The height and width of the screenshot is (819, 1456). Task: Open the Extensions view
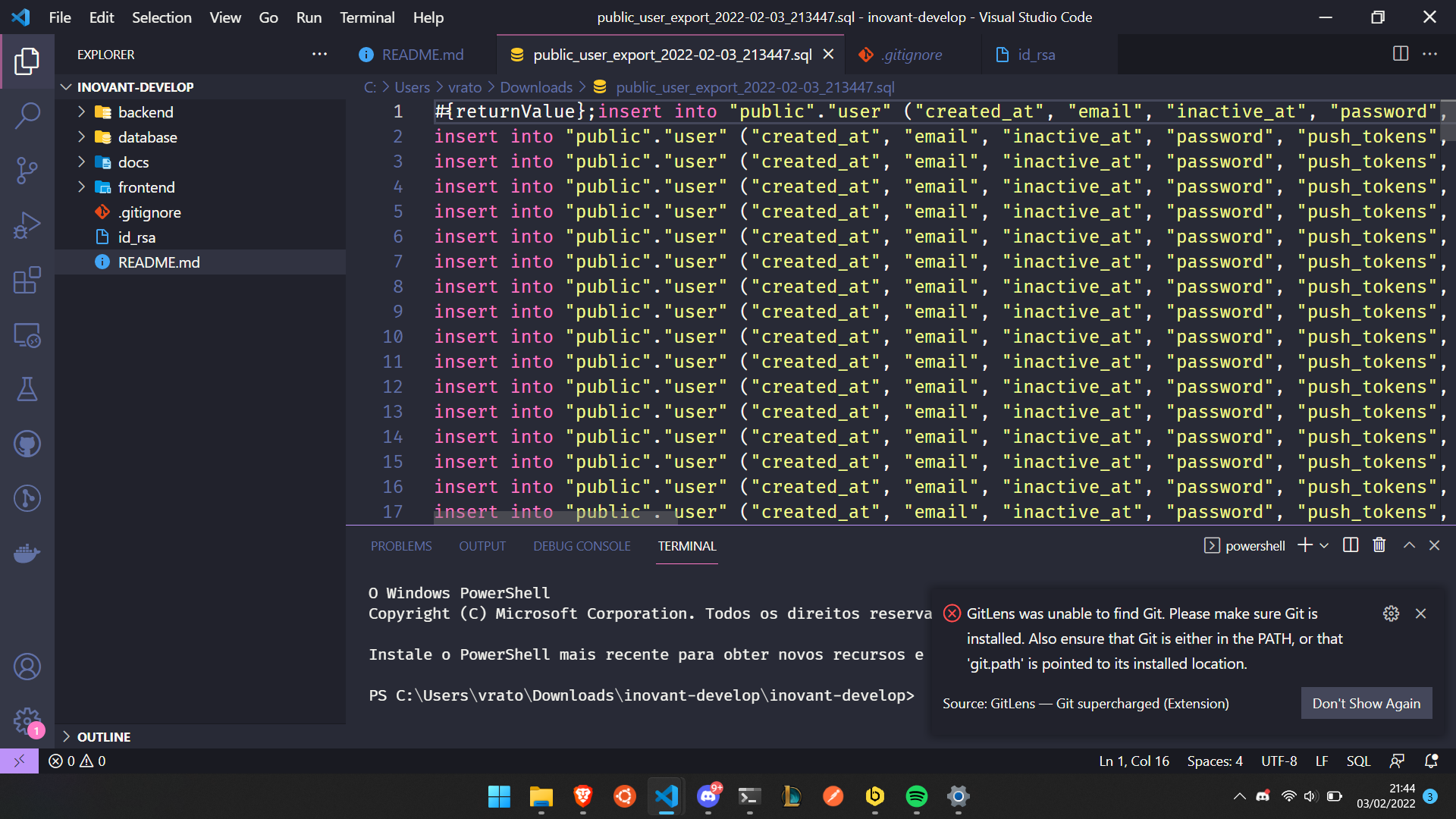27,280
